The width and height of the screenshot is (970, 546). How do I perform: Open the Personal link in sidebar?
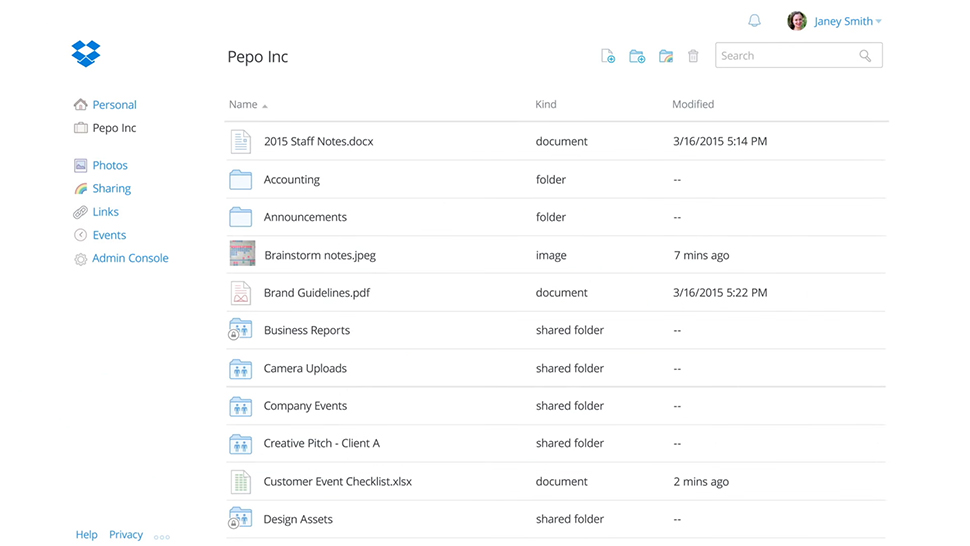pyautogui.click(x=114, y=105)
